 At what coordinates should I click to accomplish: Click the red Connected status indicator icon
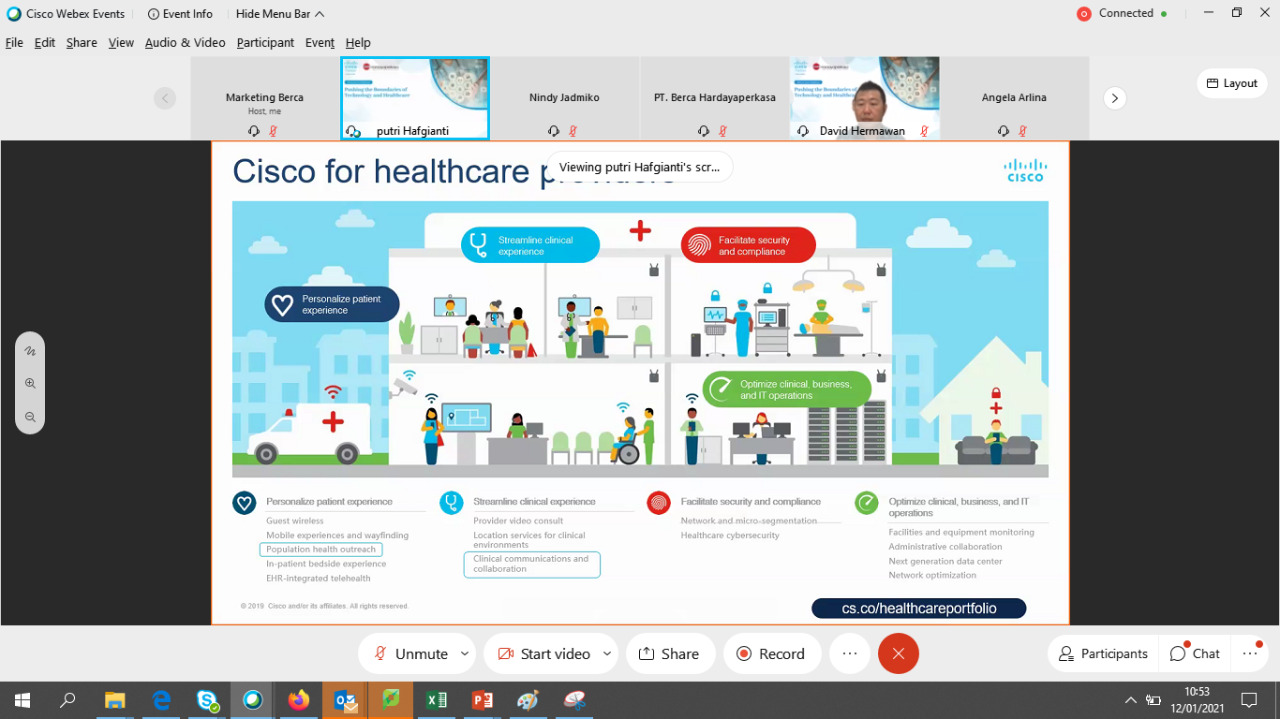pyautogui.click(x=1084, y=14)
